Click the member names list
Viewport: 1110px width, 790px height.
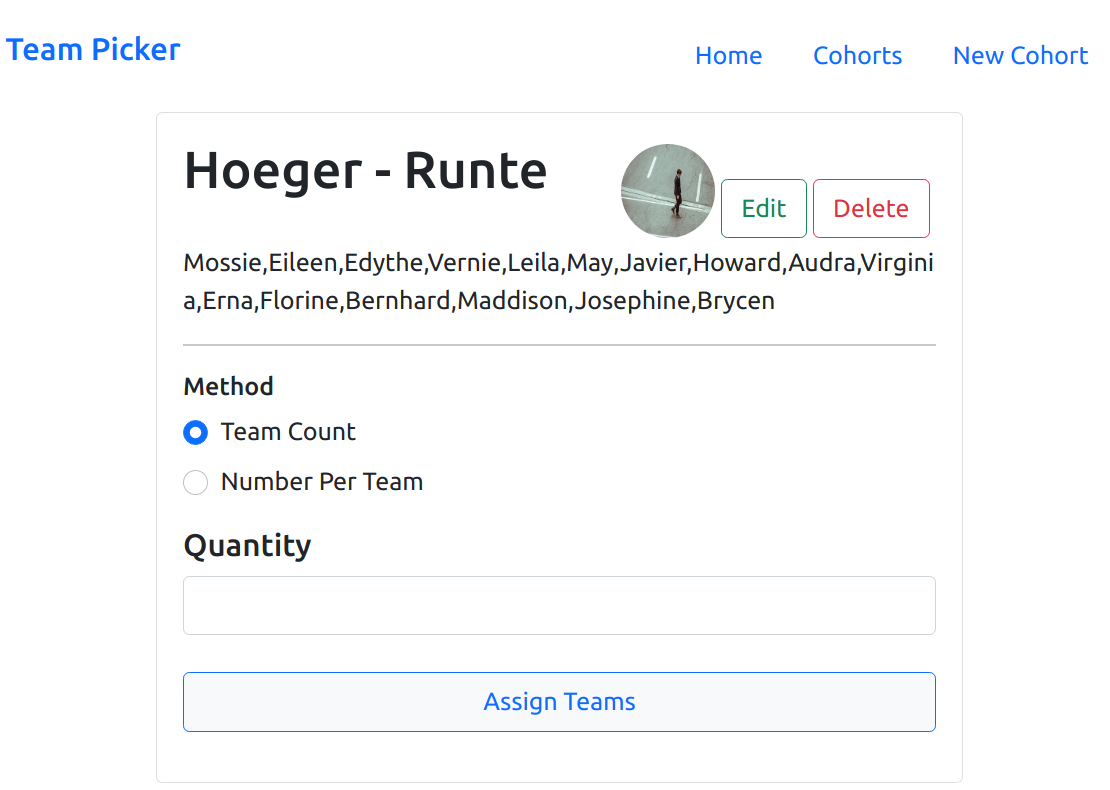click(558, 281)
